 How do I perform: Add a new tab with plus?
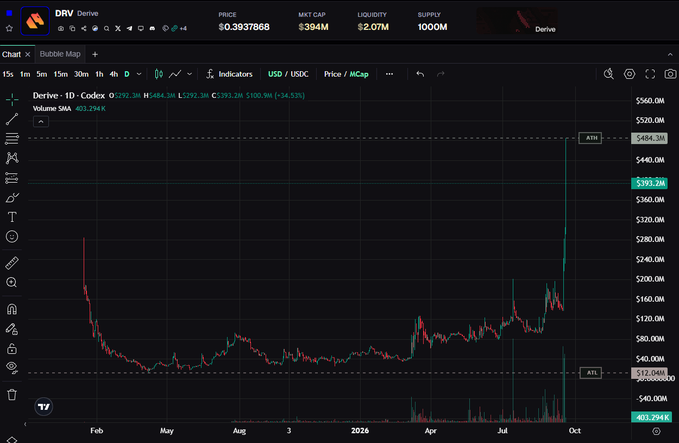[x=95, y=55]
